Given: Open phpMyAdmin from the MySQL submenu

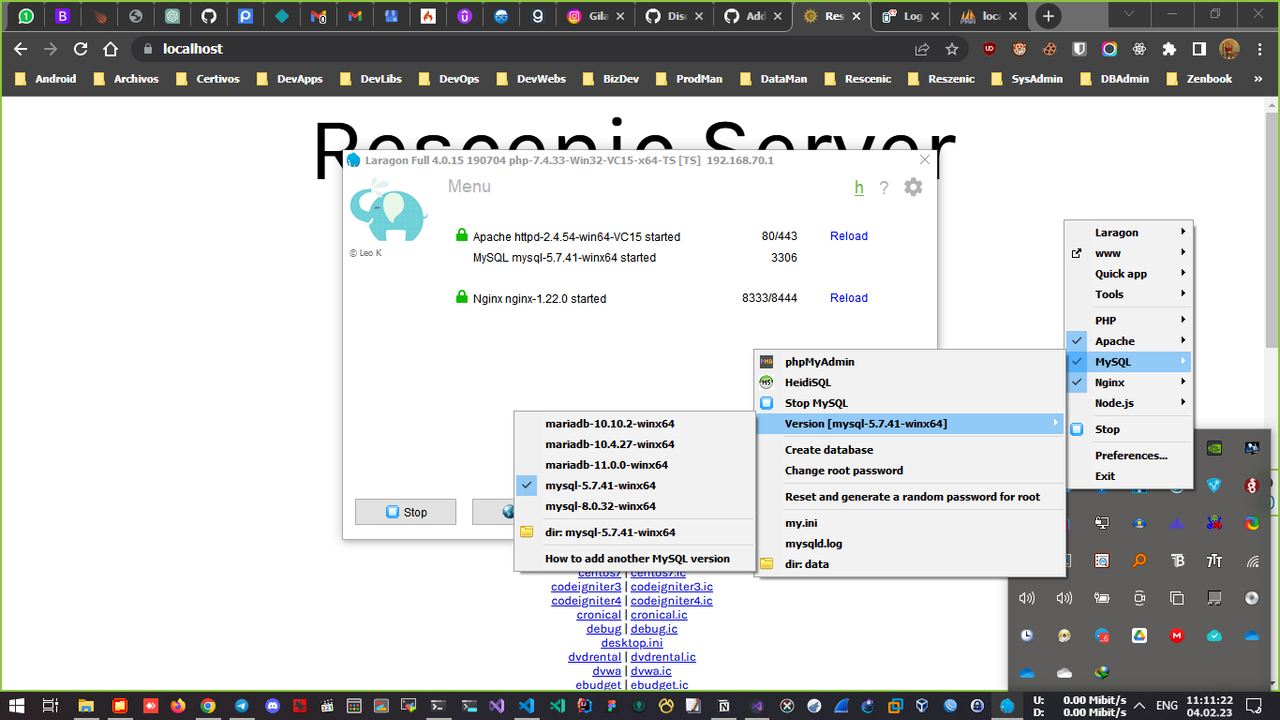Looking at the screenshot, I should click(x=908, y=362).
